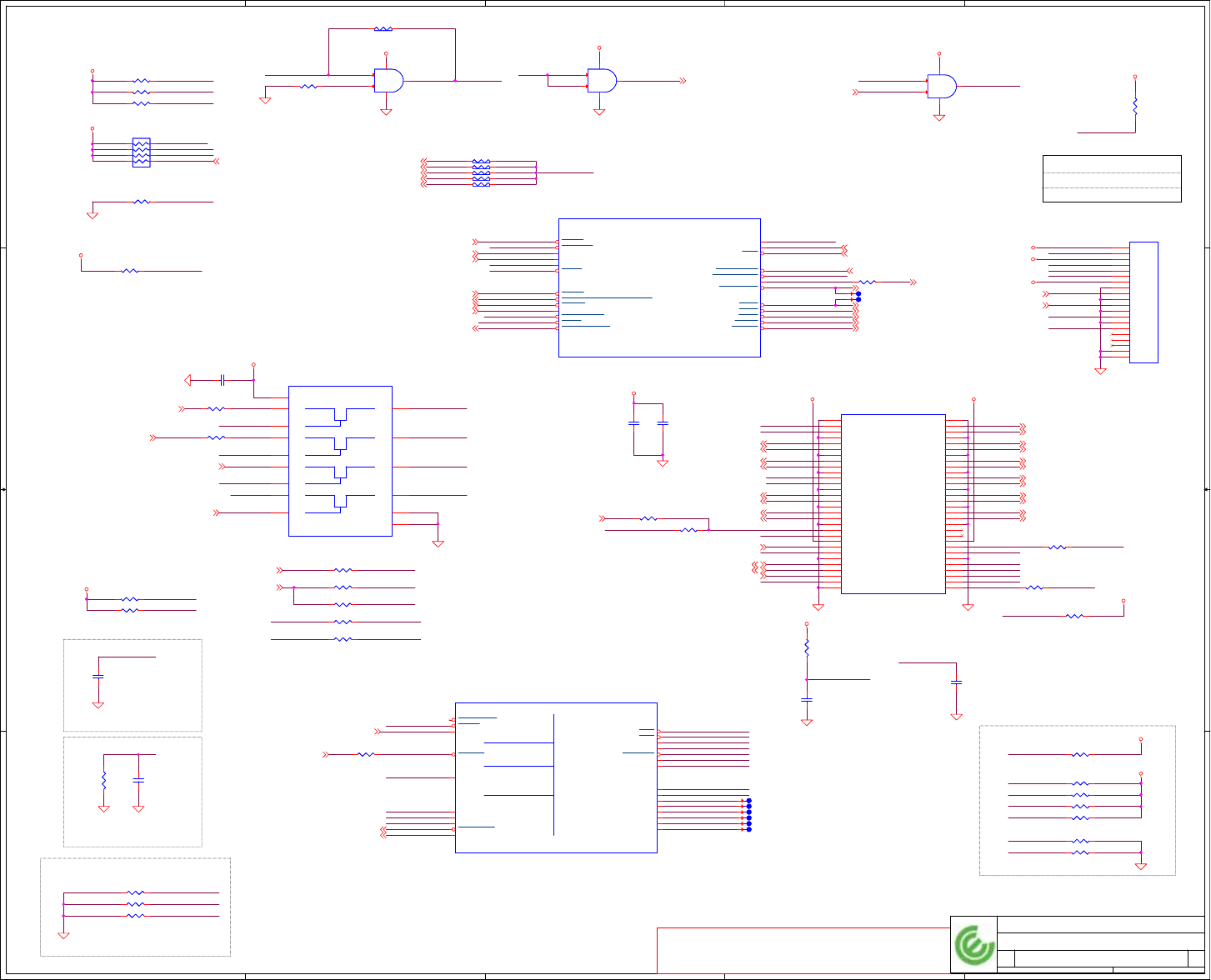Select the vertical resistor at the top right

[1135, 107]
